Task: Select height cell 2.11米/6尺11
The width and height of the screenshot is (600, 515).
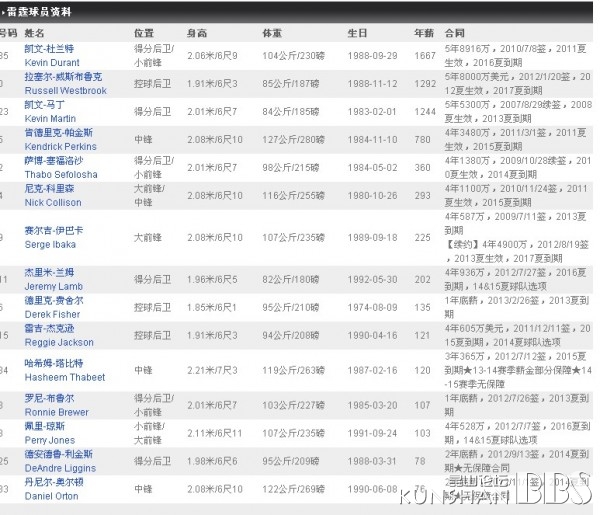Action: click(x=215, y=433)
